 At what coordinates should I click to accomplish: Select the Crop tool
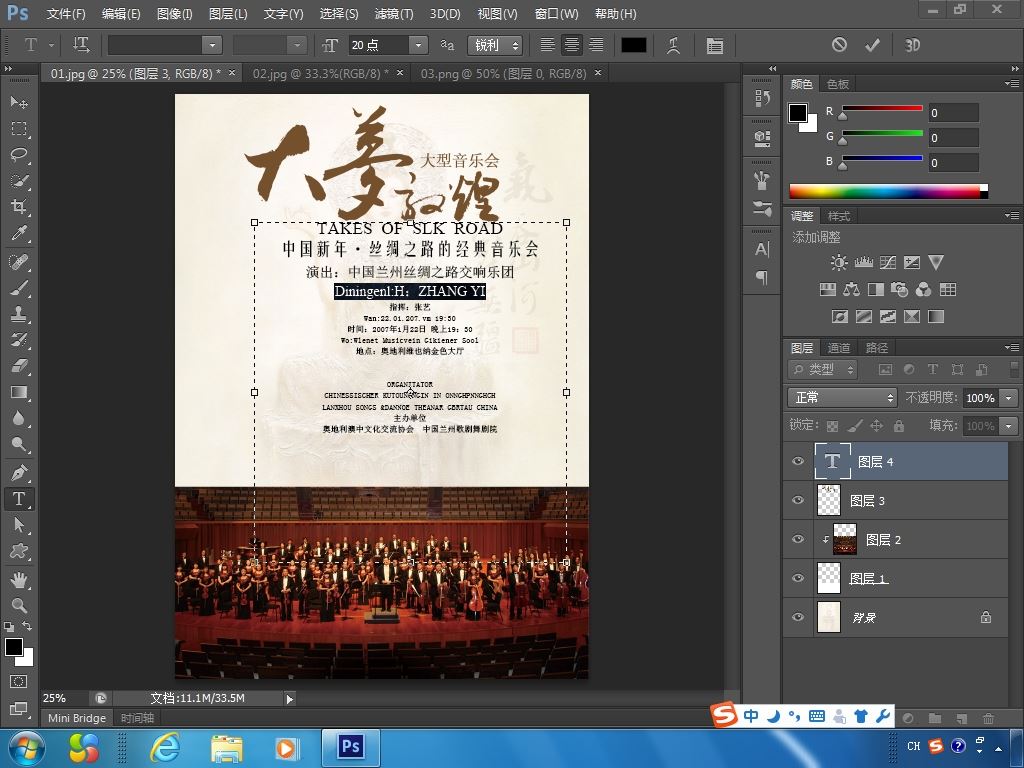[19, 207]
